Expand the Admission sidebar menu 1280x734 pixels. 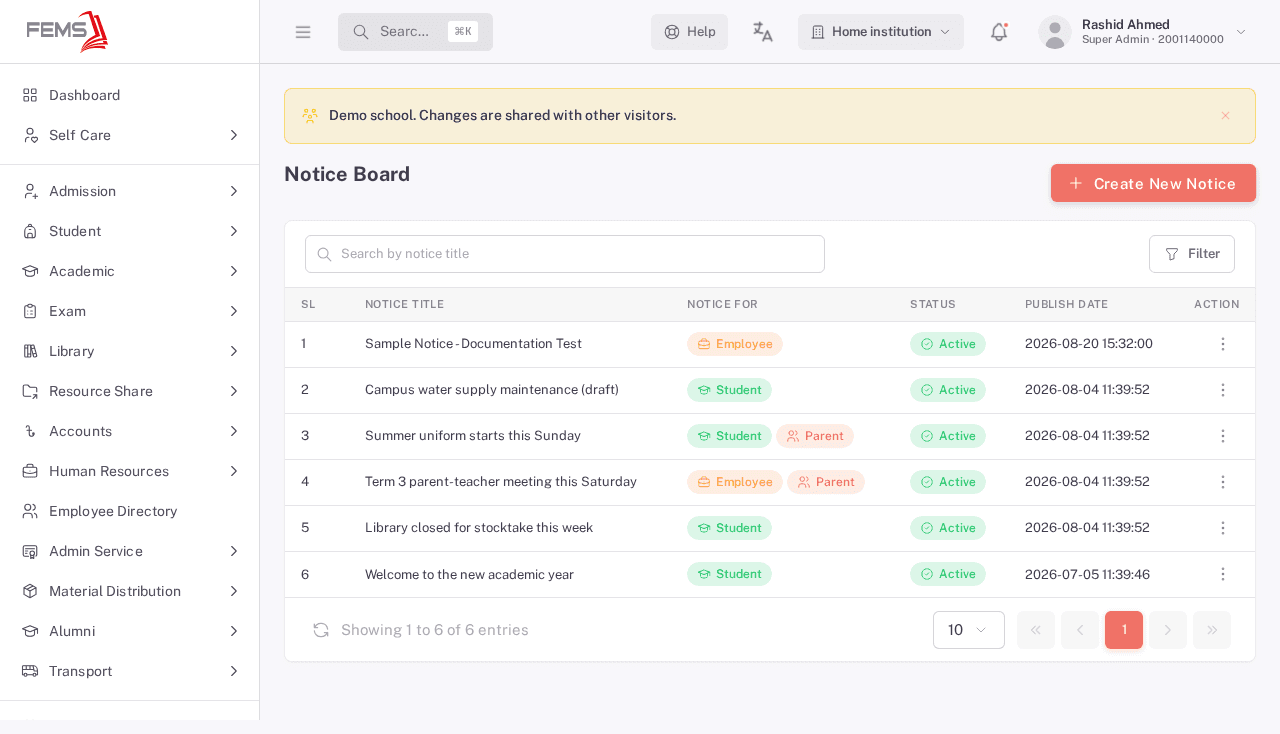[x=130, y=191]
